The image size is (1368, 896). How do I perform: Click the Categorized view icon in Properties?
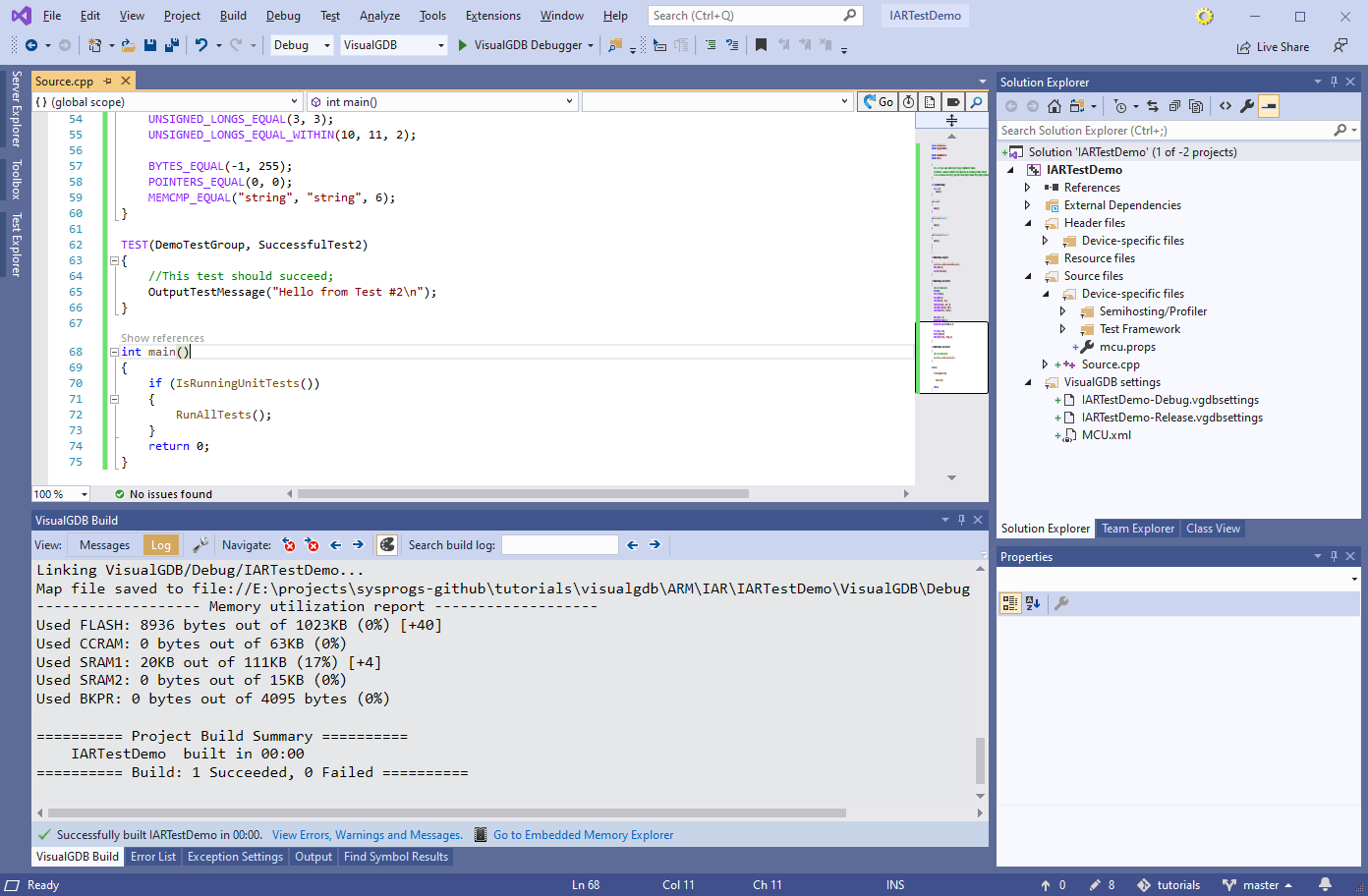pyautogui.click(x=1010, y=603)
